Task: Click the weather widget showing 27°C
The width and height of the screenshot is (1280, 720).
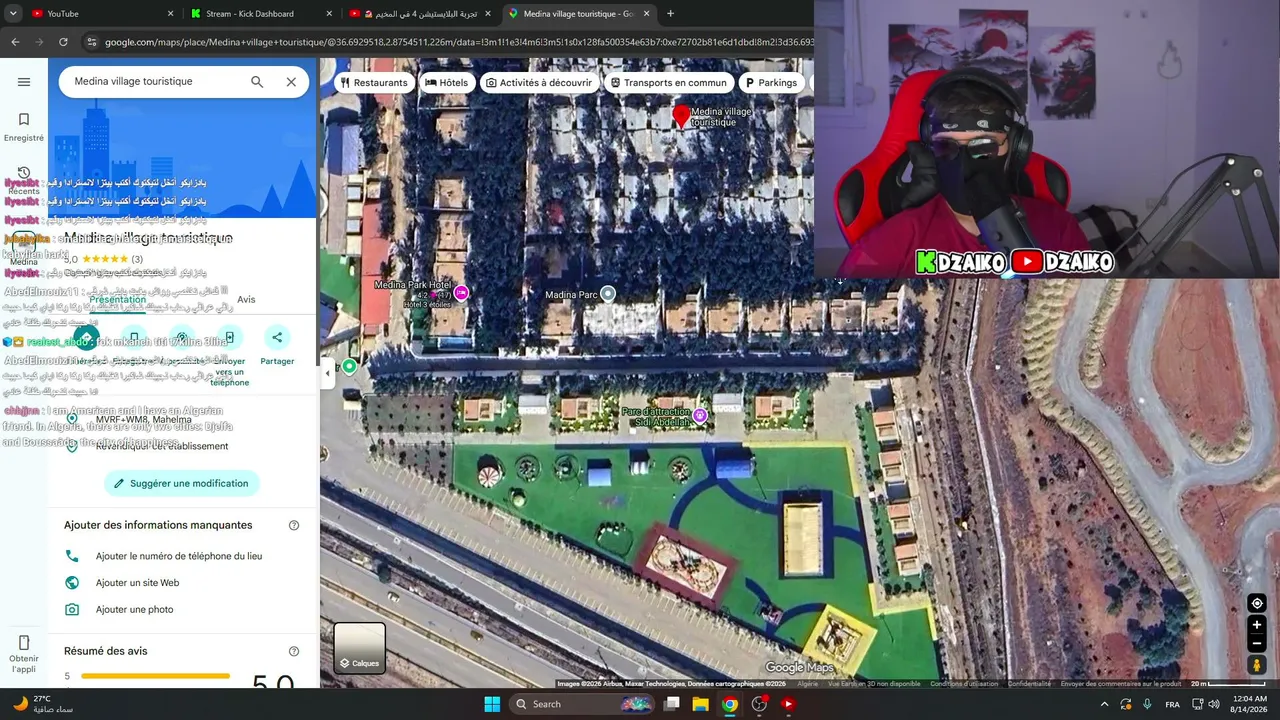Action: tap(42, 704)
